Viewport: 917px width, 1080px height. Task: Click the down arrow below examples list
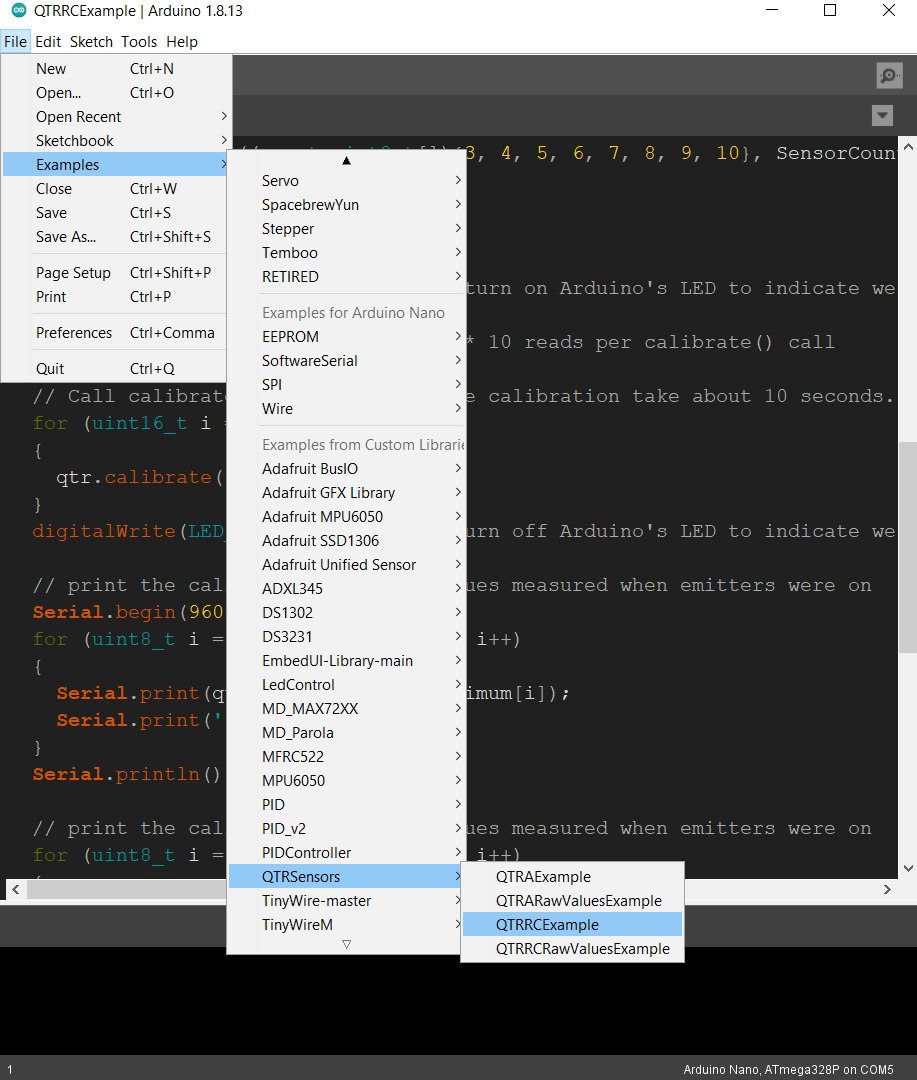point(347,944)
